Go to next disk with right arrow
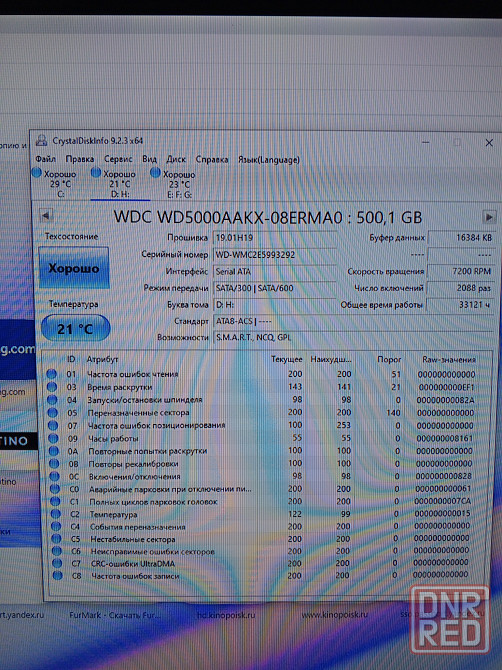This screenshot has width=502, height=670. coord(488,217)
